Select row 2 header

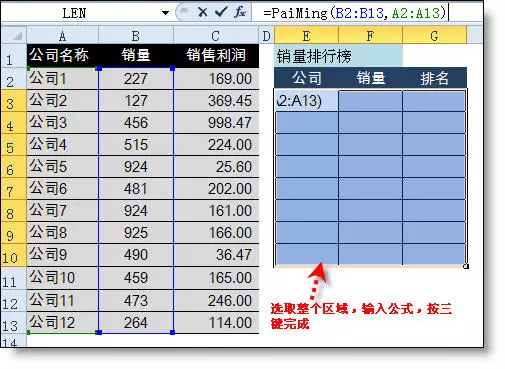13,78
